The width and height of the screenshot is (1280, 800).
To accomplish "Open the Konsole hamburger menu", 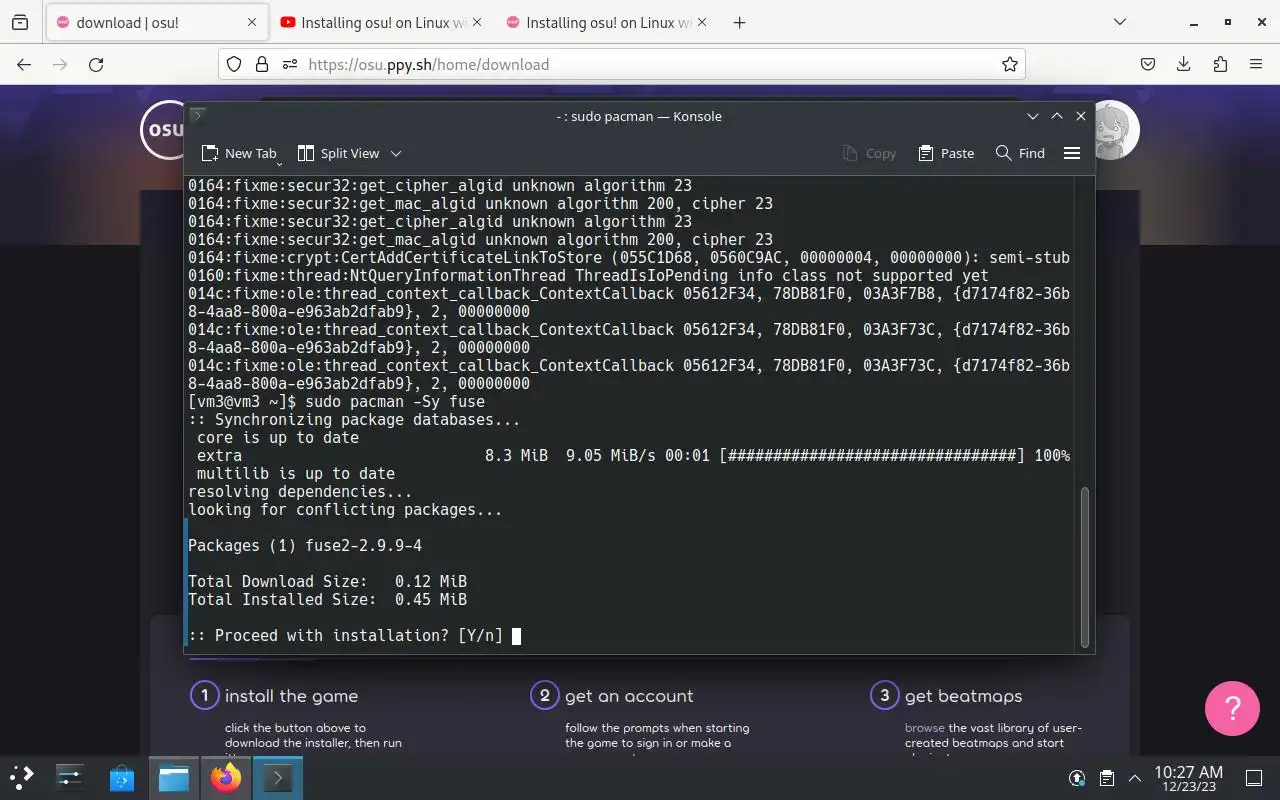I will coord(1072,153).
